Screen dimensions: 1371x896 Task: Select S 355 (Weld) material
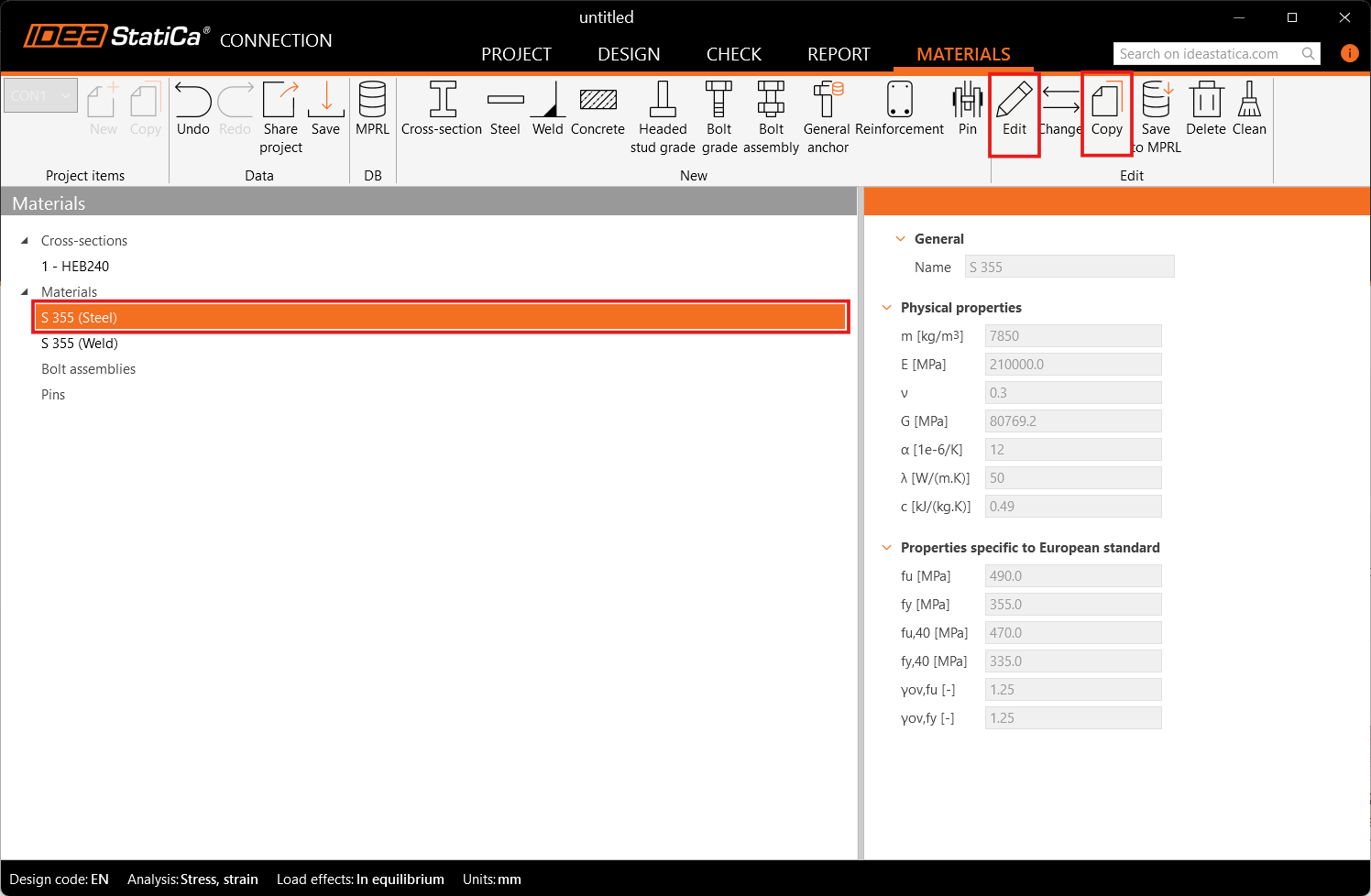tap(80, 344)
